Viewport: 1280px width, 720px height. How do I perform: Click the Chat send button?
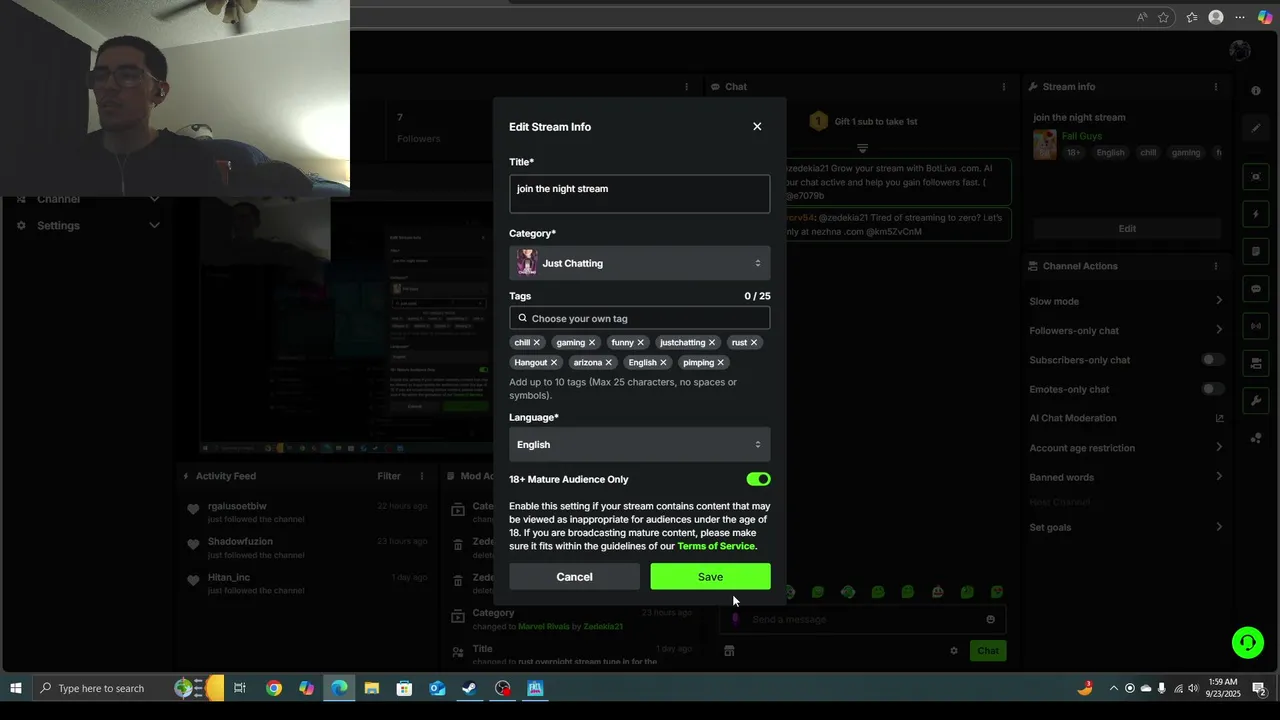(x=988, y=650)
